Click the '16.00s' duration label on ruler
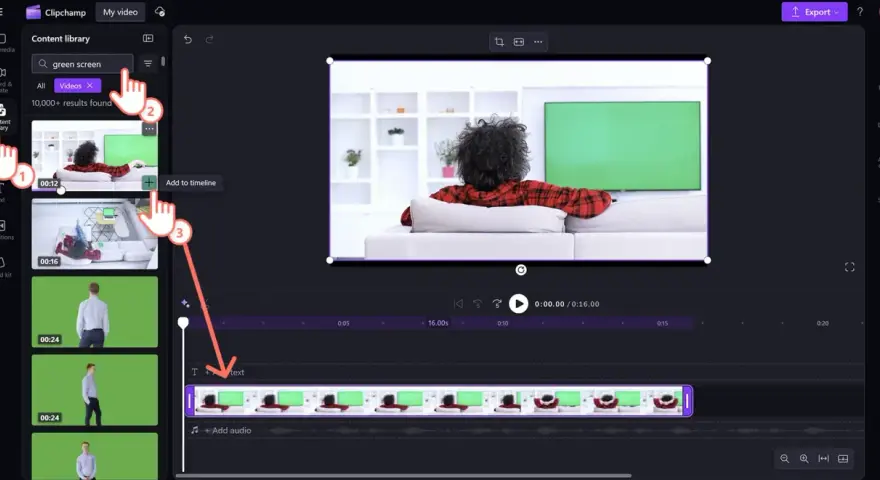 point(438,323)
